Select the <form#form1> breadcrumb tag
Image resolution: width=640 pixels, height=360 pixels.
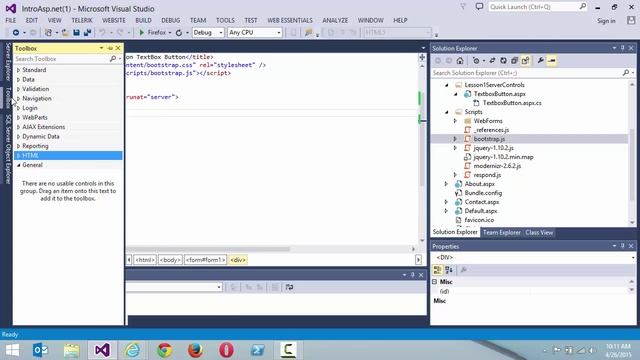[x=205, y=260]
